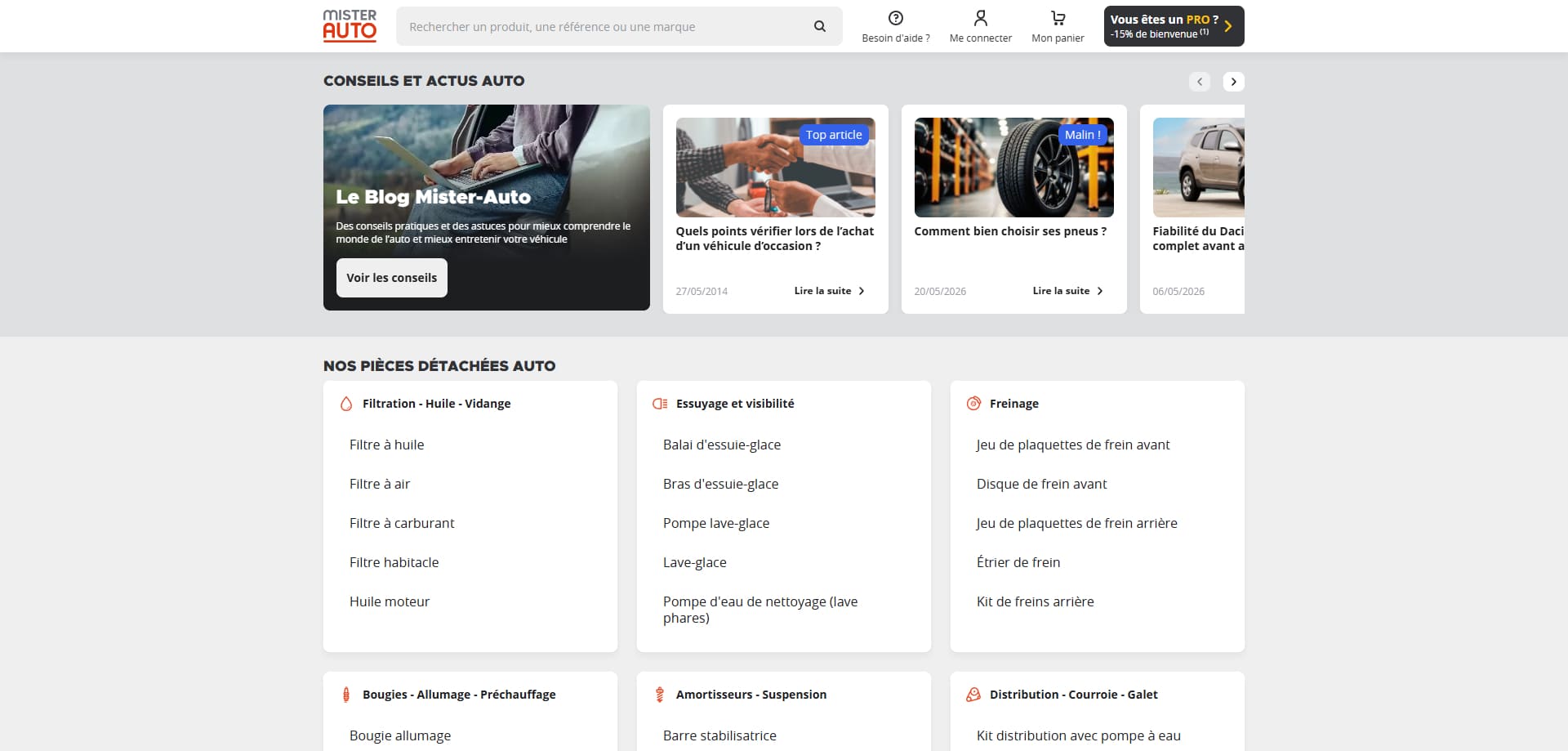
Task: Click the Top article badge
Action: coord(834,135)
